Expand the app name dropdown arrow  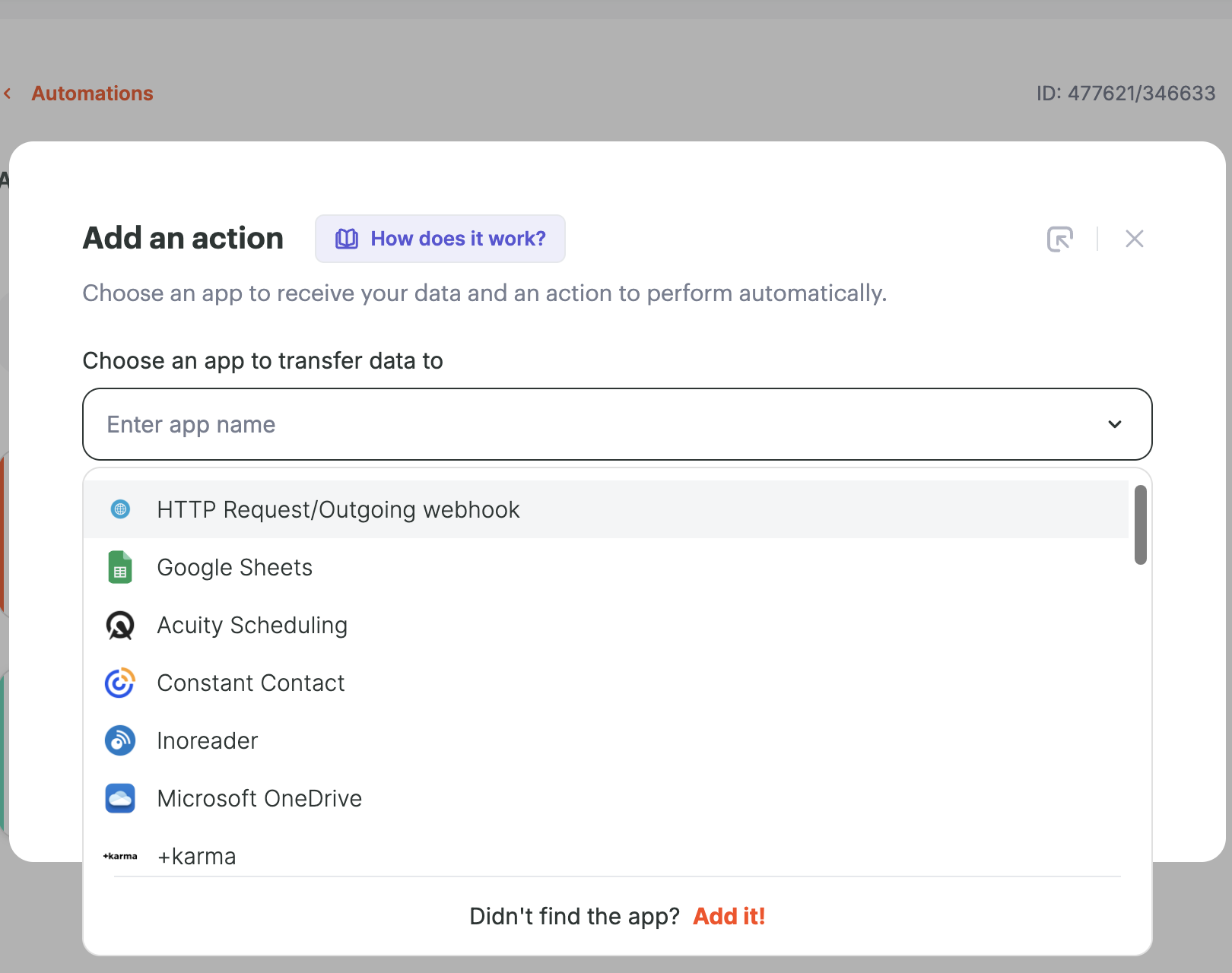click(1115, 424)
